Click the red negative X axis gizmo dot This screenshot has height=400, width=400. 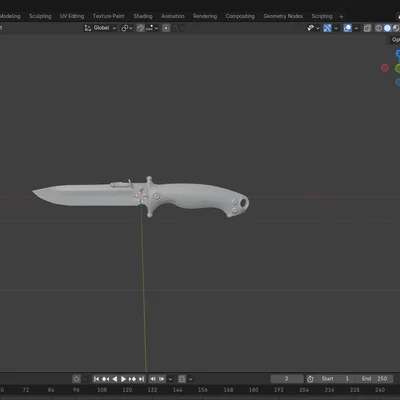pyautogui.click(x=385, y=68)
